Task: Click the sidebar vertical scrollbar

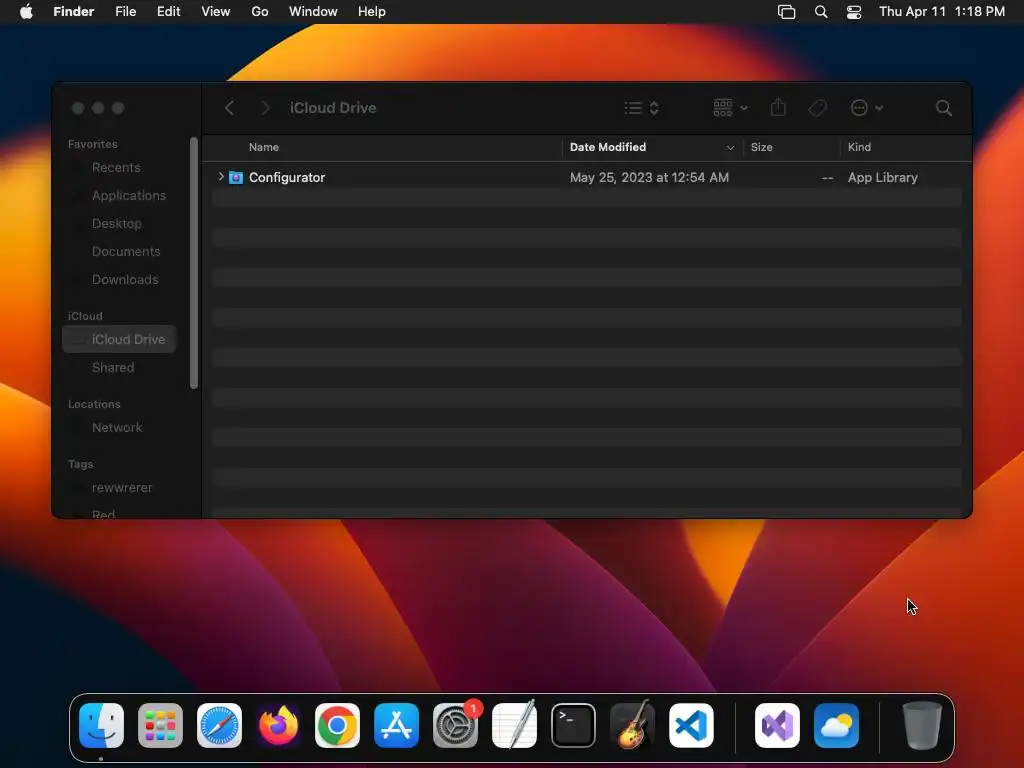Action: 193,263
